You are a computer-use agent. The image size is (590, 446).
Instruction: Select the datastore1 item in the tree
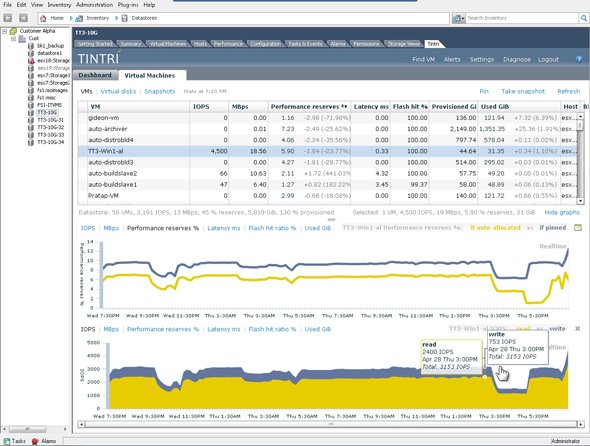click(x=49, y=53)
